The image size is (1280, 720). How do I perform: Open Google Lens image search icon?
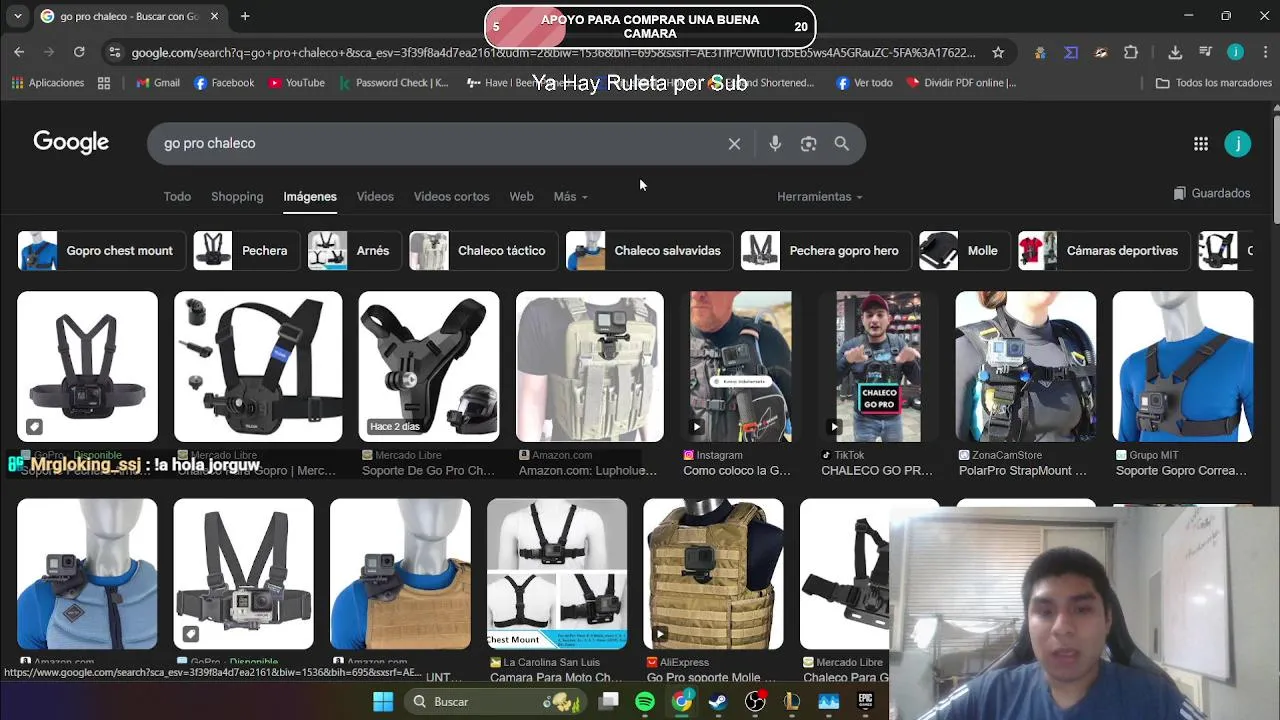[809, 144]
